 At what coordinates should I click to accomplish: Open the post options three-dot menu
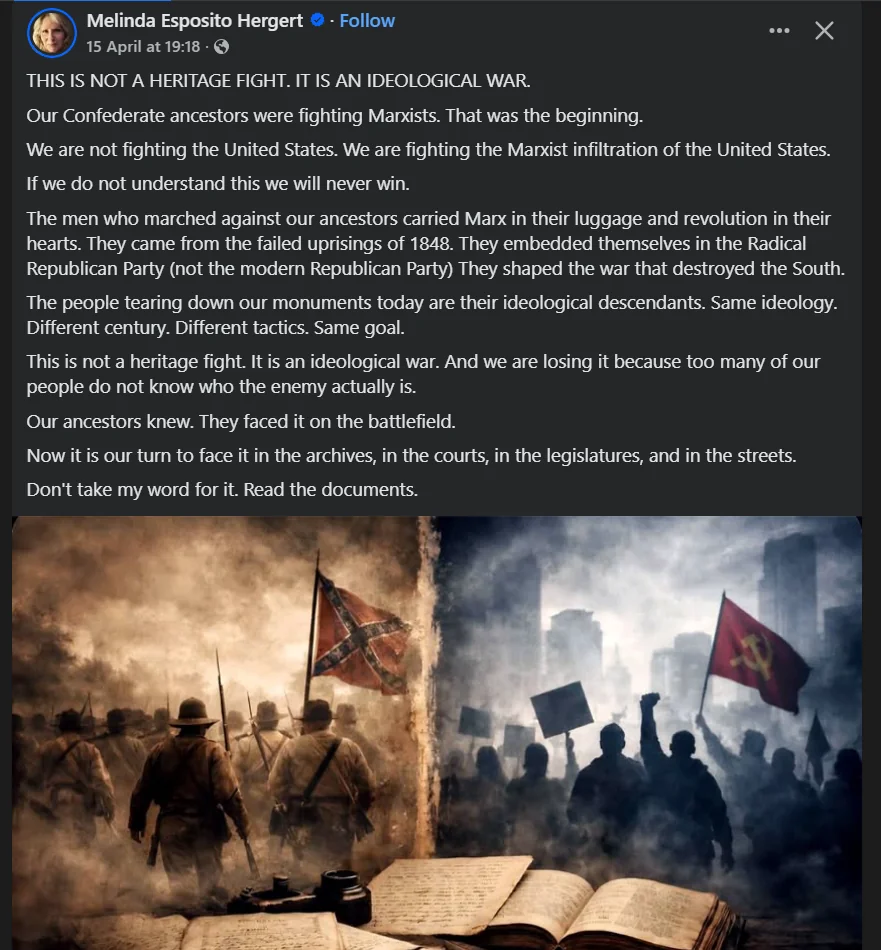point(779,30)
